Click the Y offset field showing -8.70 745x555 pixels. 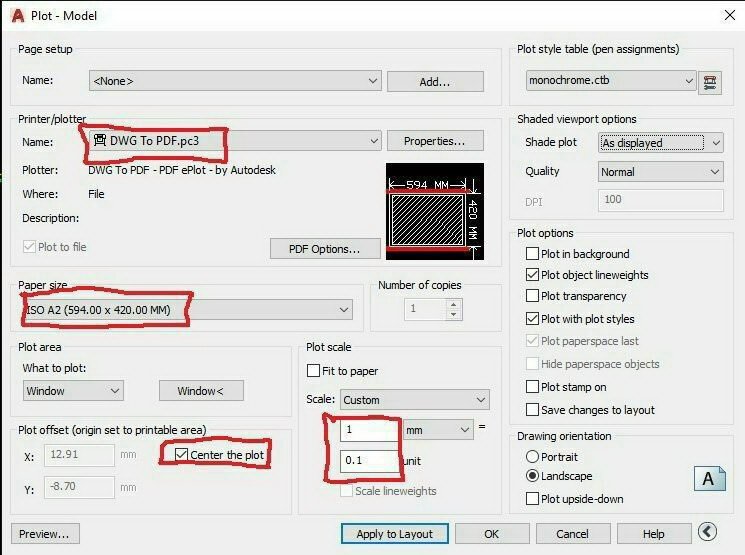pyautogui.click(x=79, y=487)
